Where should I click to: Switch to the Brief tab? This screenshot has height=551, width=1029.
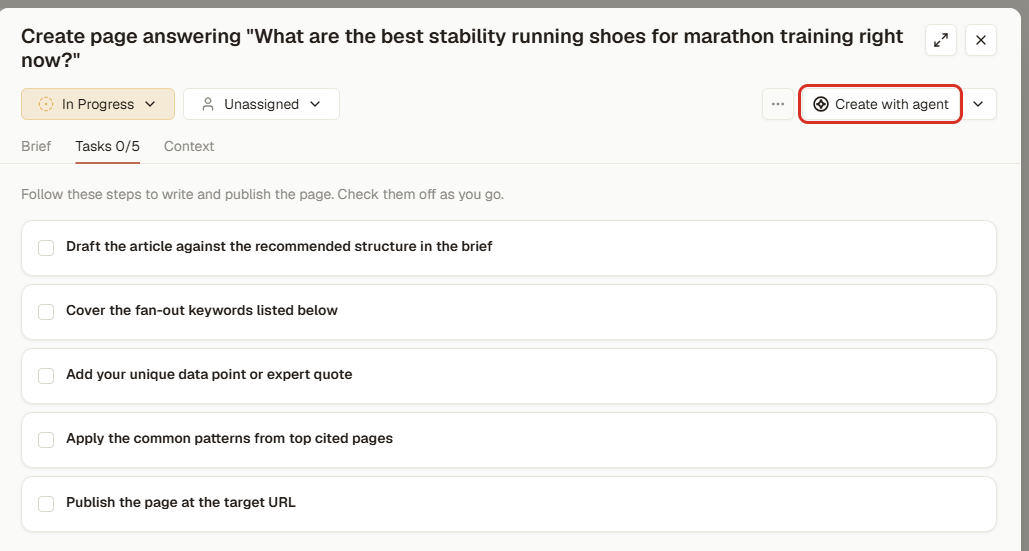click(36, 146)
